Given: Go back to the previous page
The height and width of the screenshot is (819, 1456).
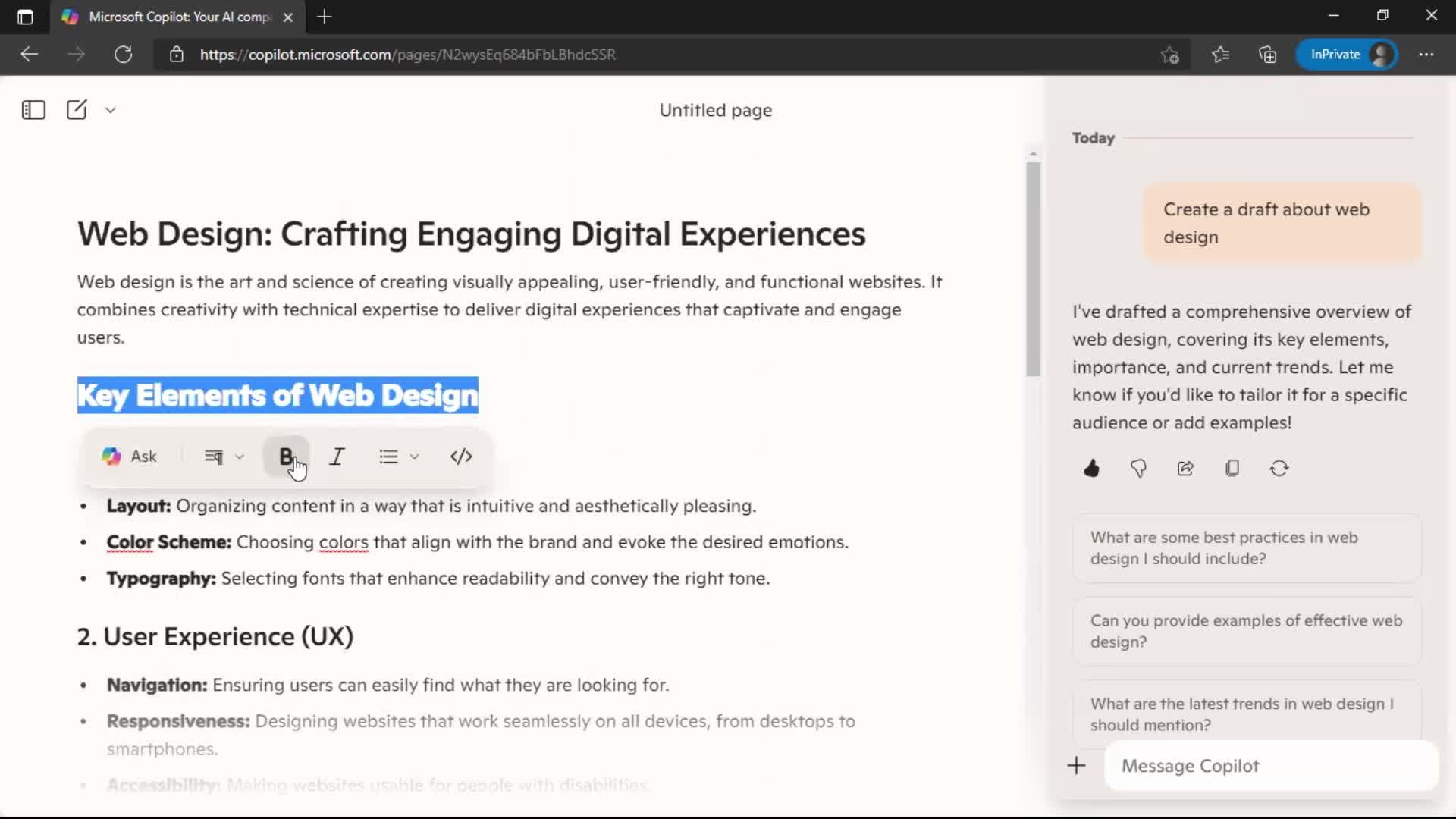Looking at the screenshot, I should [29, 55].
